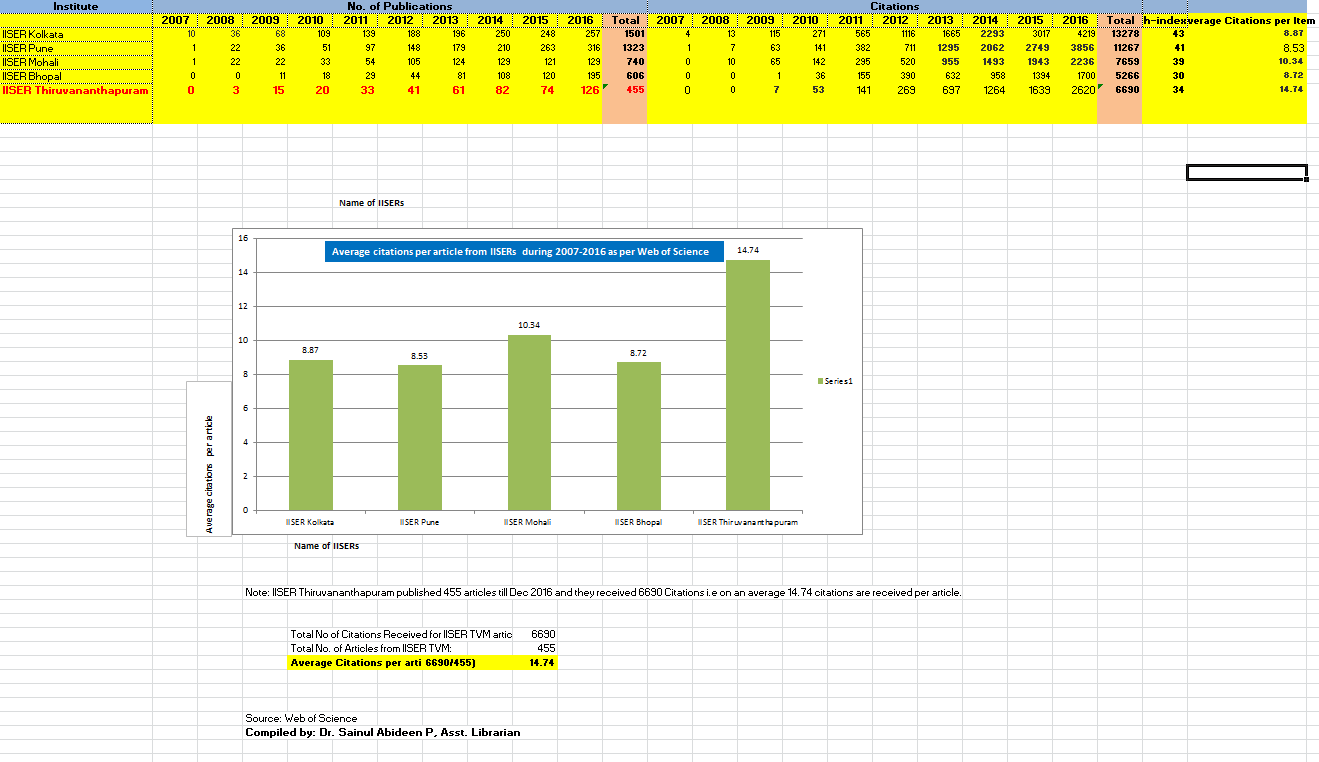
Task: Click the Institute column header cell
Action: click(76, 6)
